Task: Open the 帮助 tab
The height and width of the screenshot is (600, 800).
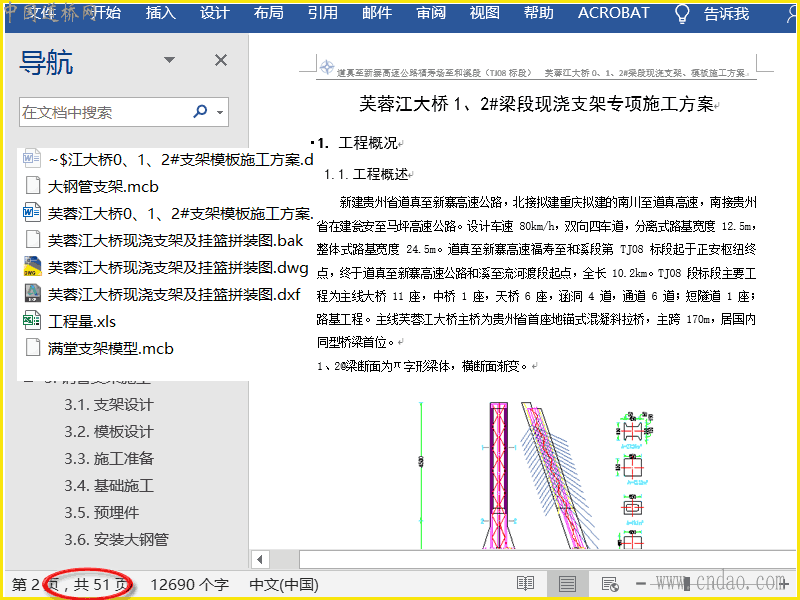Action: (x=539, y=13)
